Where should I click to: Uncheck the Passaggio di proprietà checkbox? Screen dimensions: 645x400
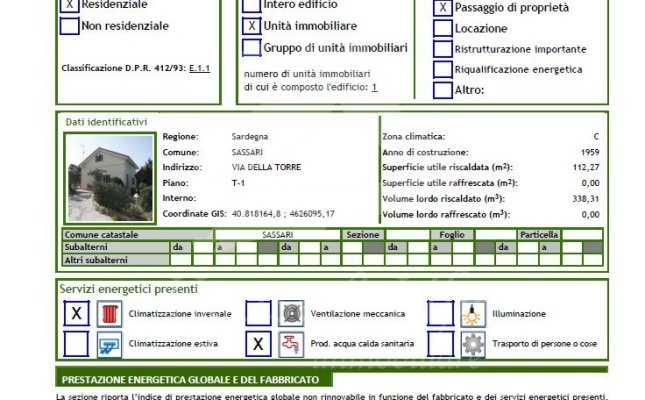[443, 7]
